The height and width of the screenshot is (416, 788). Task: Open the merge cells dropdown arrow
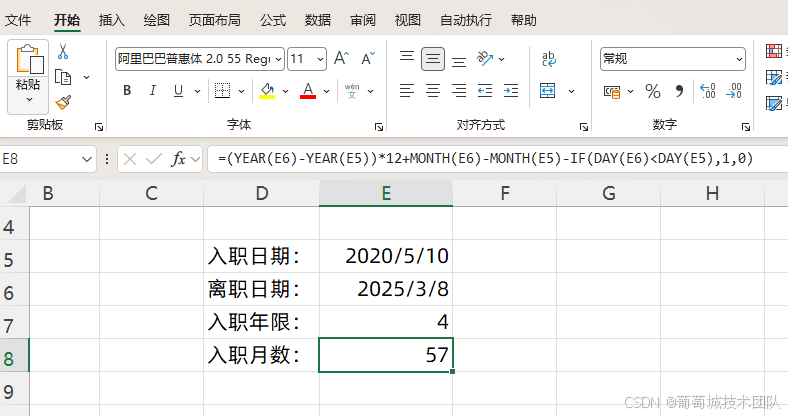click(x=571, y=91)
